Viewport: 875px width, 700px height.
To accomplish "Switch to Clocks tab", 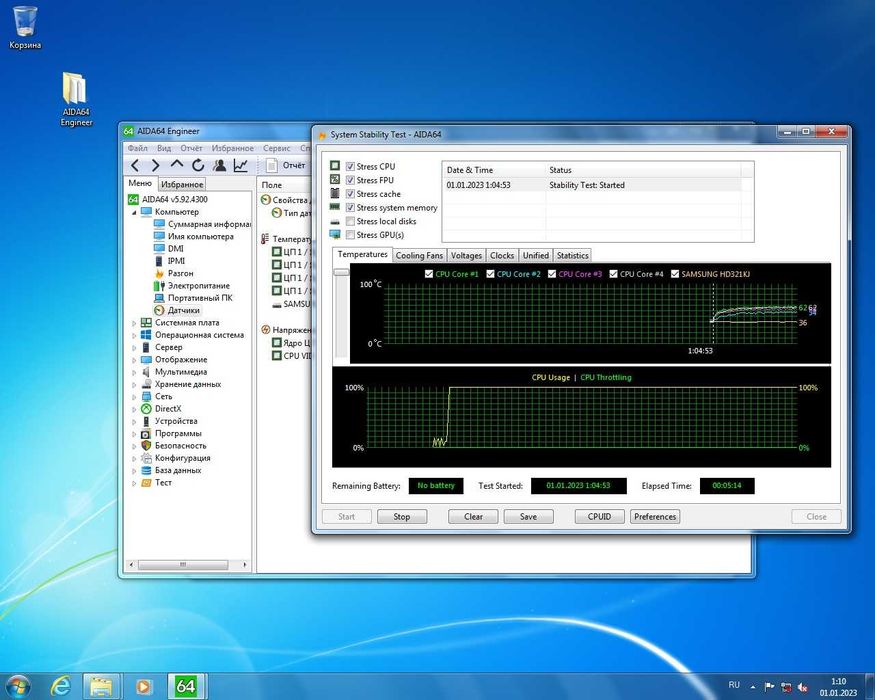I will tap(502, 256).
